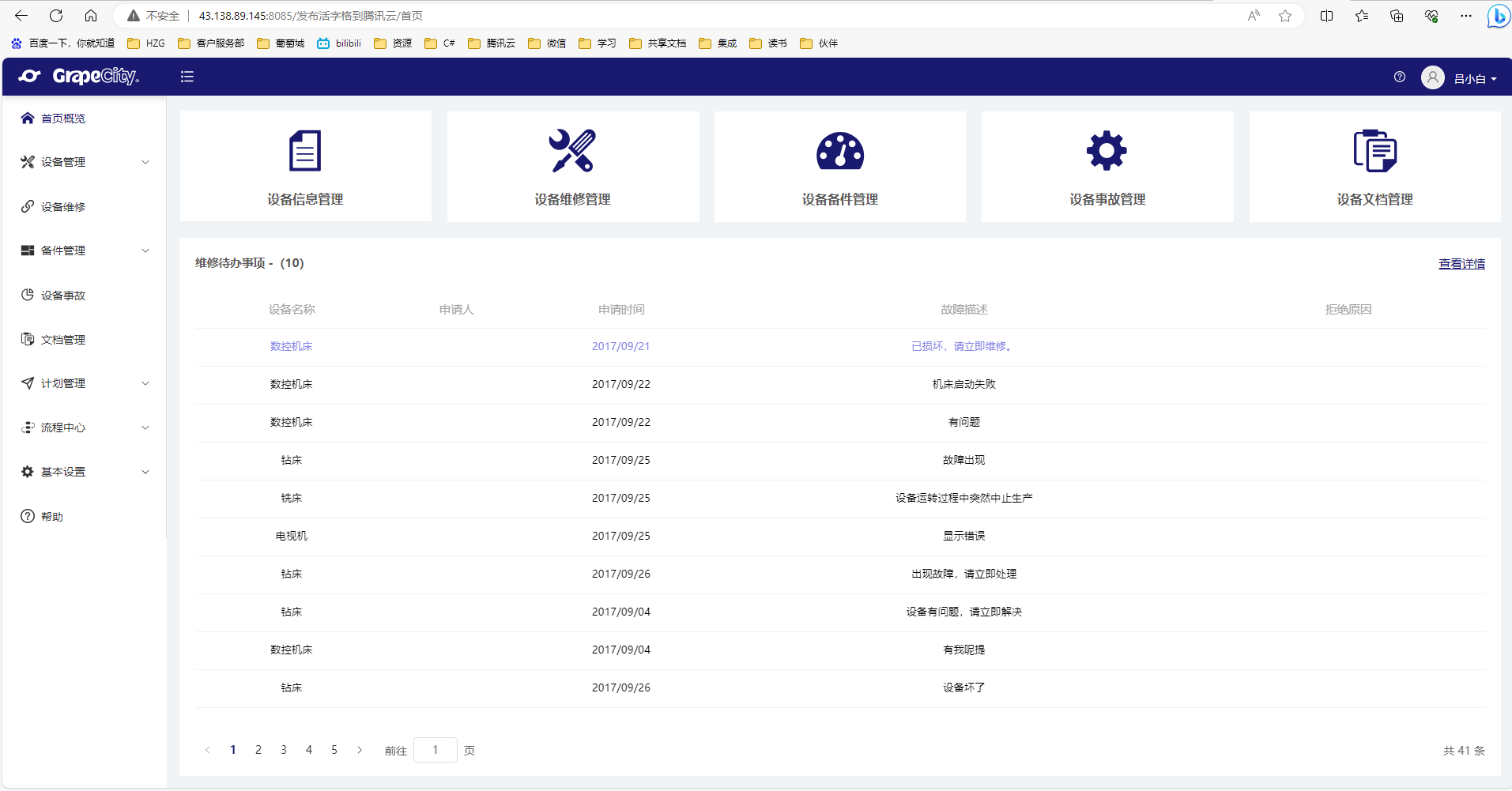Open the help question mark icon in header
The height and width of the screenshot is (791, 1512).
(1400, 77)
